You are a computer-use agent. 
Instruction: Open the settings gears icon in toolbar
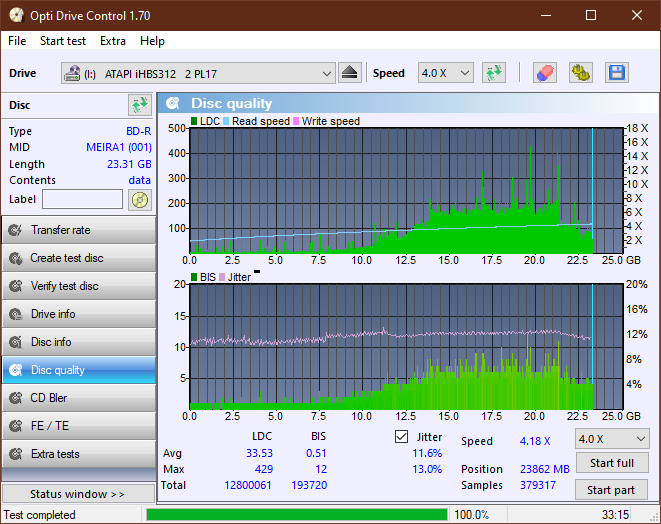click(x=580, y=73)
